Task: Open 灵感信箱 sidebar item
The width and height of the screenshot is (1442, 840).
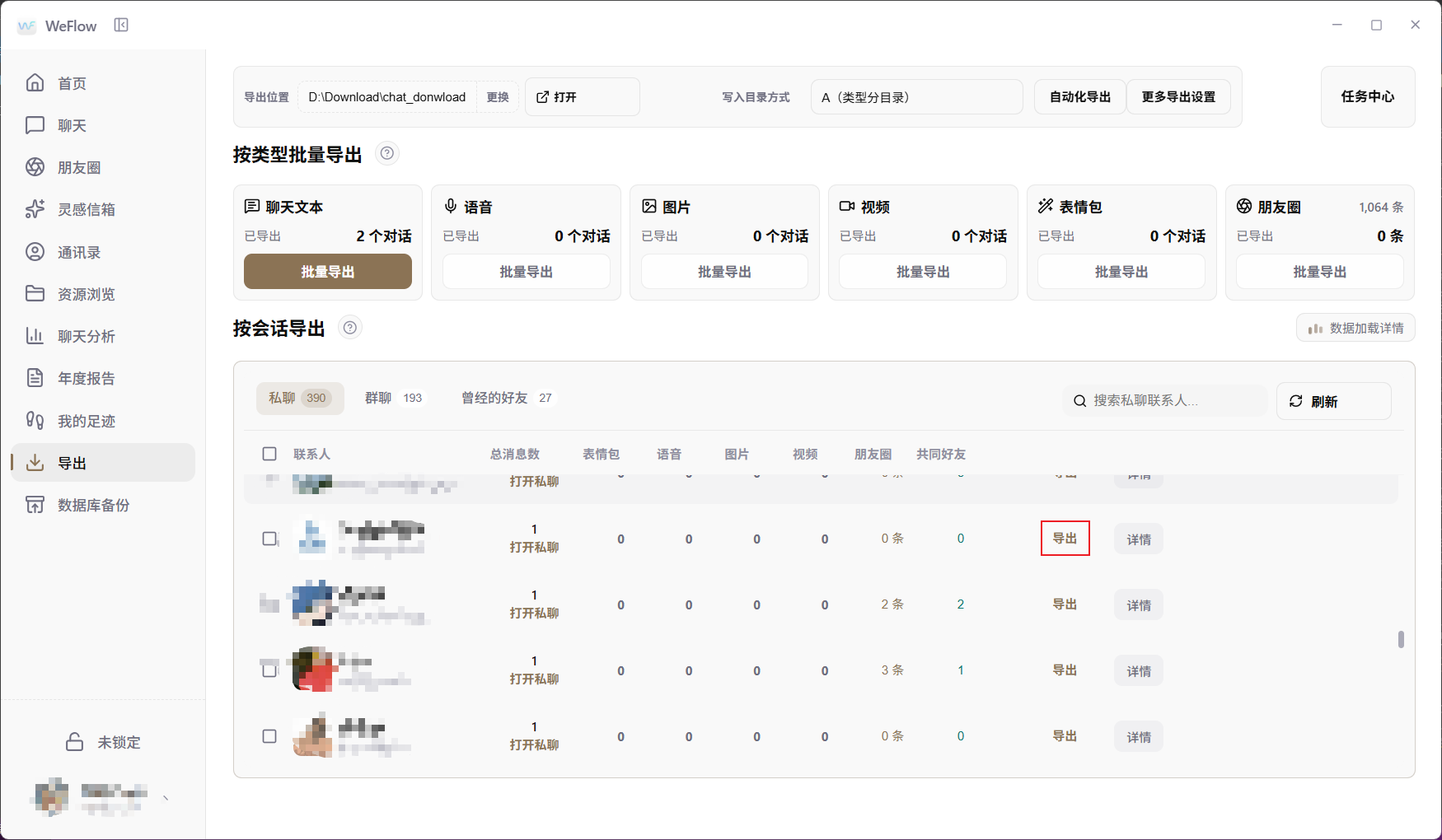Action: click(103, 209)
